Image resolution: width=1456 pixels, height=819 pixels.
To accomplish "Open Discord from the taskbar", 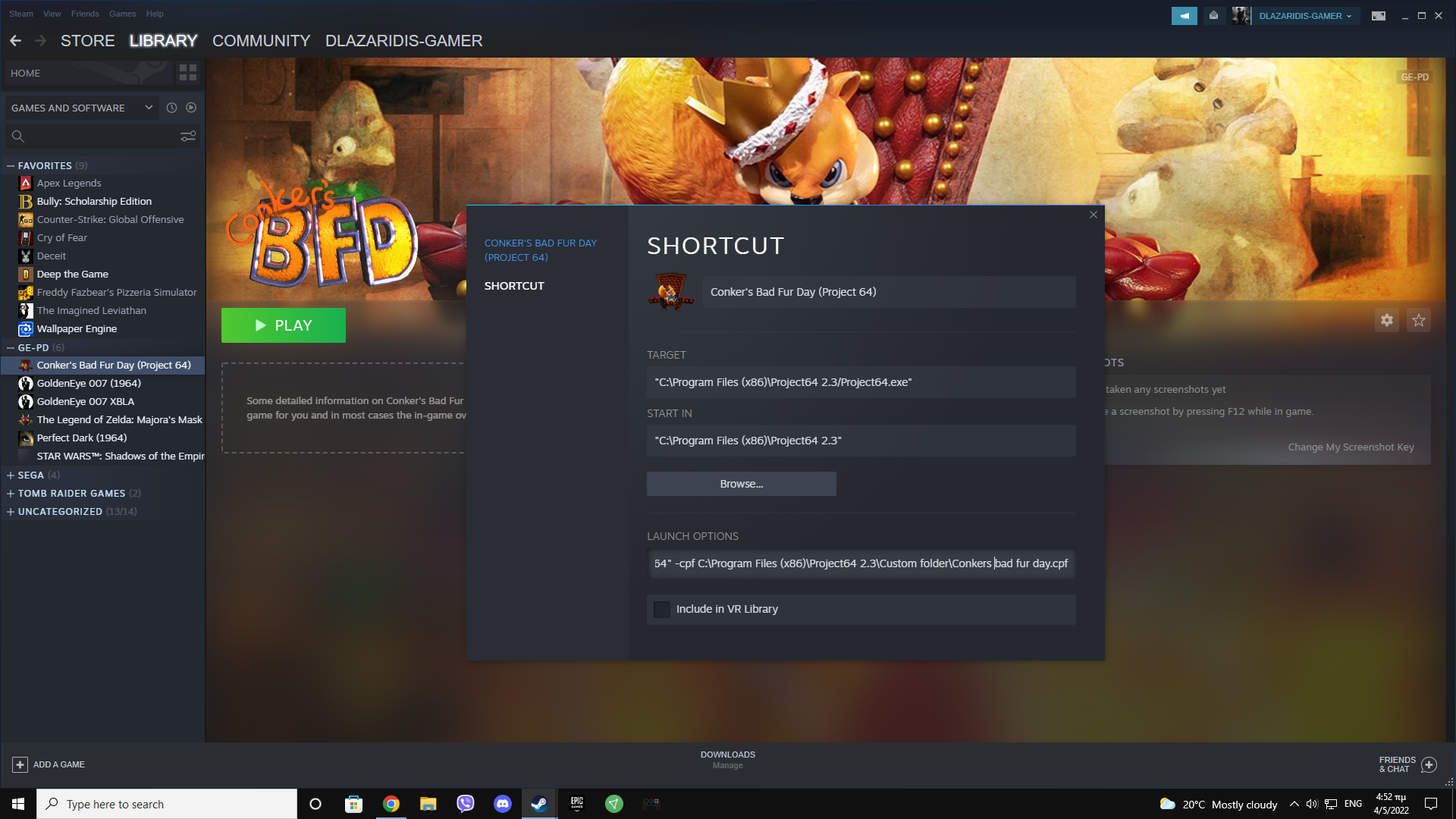I will click(x=502, y=804).
